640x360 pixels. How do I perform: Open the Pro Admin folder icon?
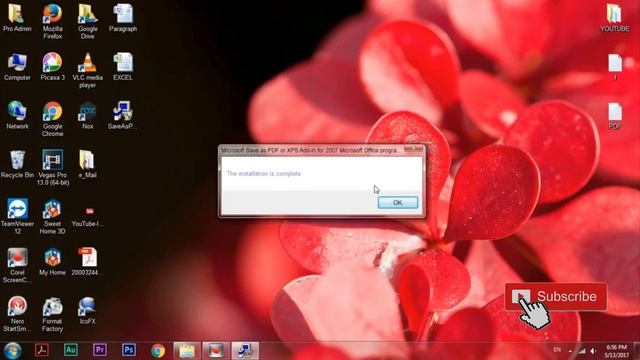click(x=17, y=18)
